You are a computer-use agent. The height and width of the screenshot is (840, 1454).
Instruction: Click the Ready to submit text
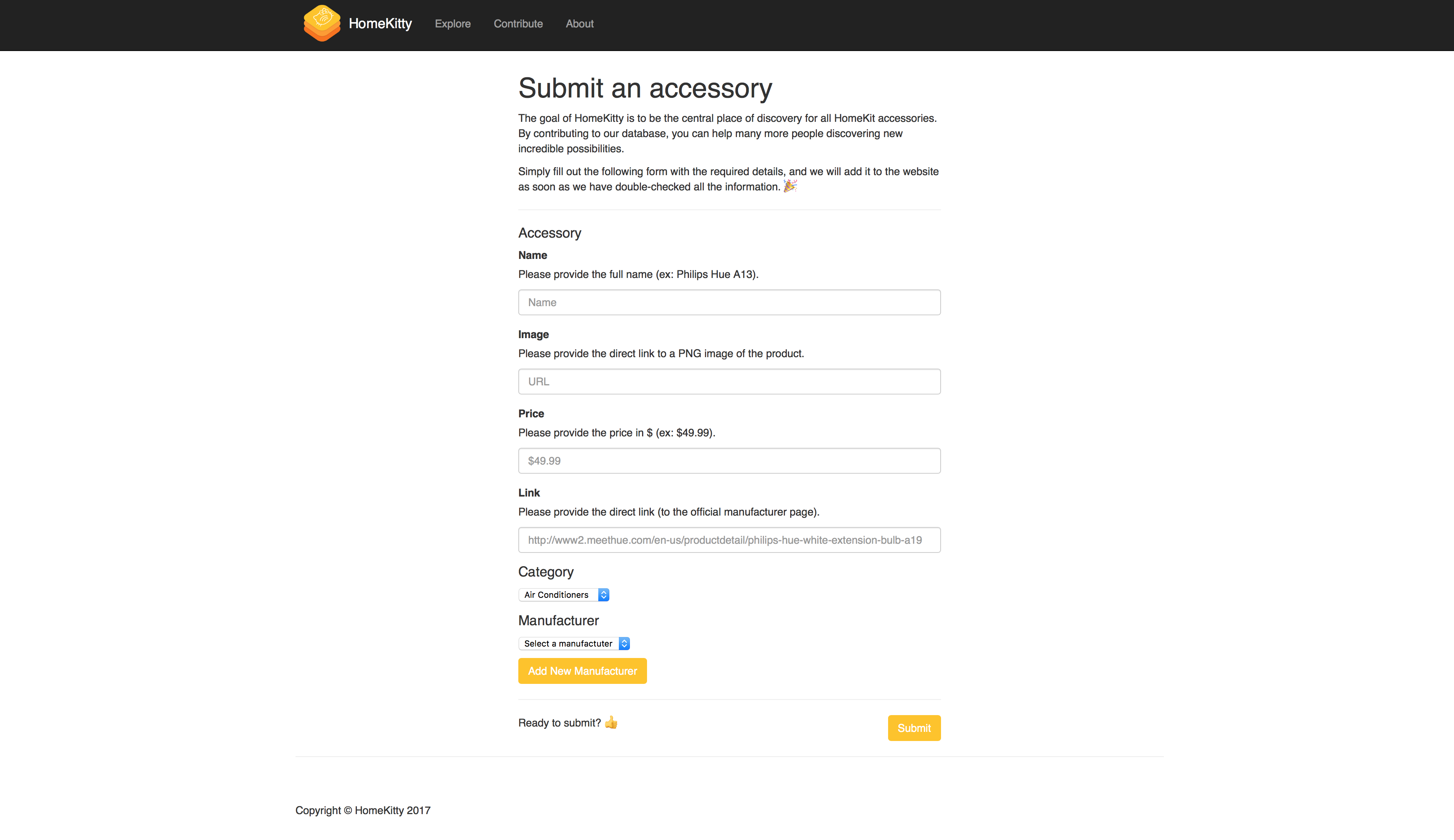[559, 723]
